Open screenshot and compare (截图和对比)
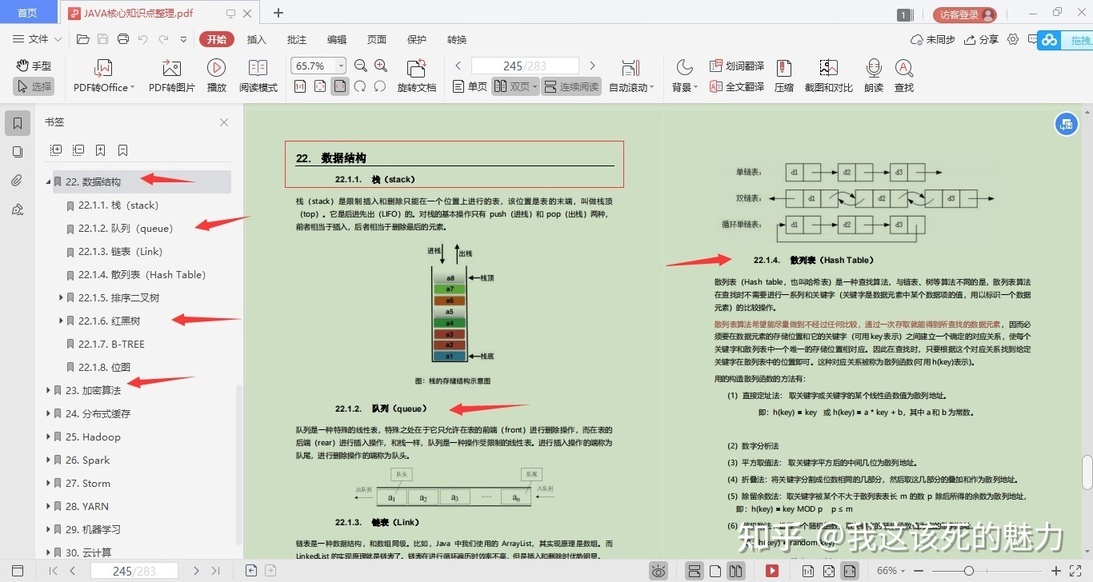Image resolution: width=1093 pixels, height=582 pixels. 828,76
